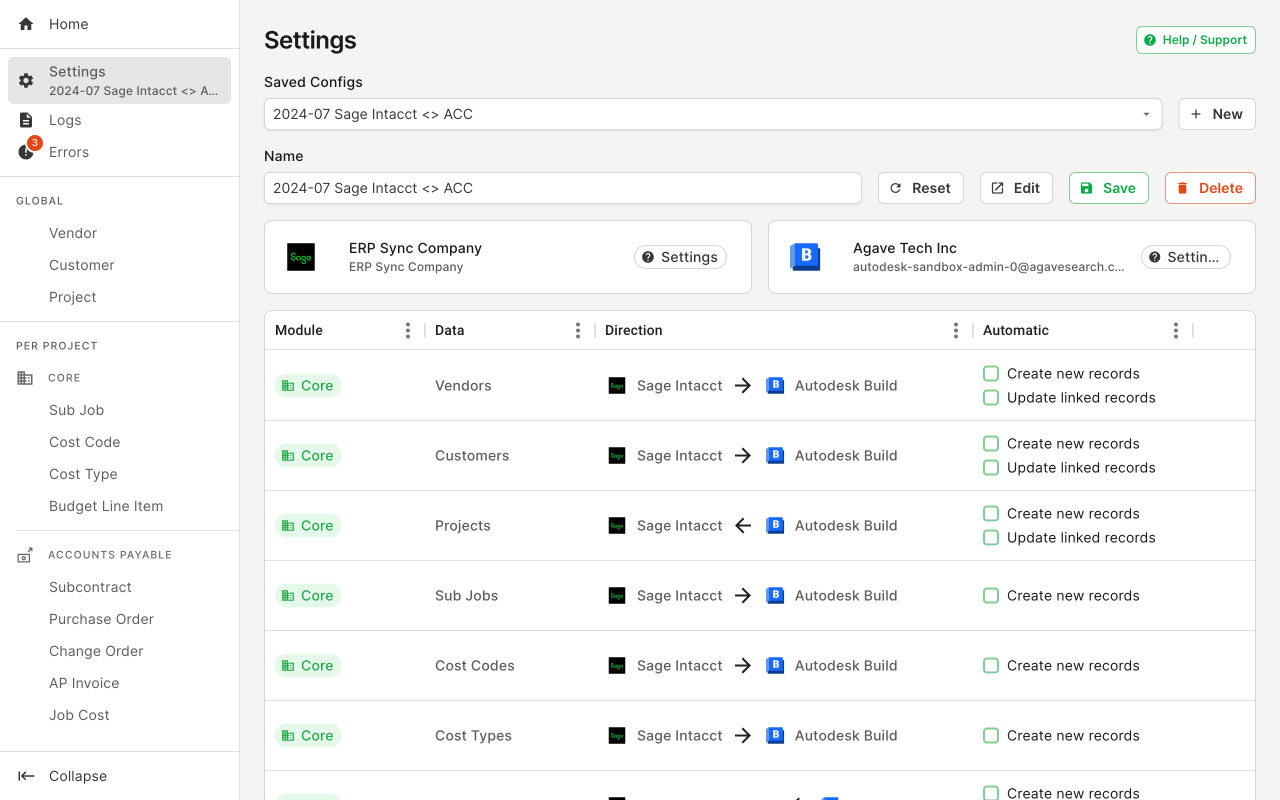Click the left-pointing arrow in Projects row

(743, 525)
